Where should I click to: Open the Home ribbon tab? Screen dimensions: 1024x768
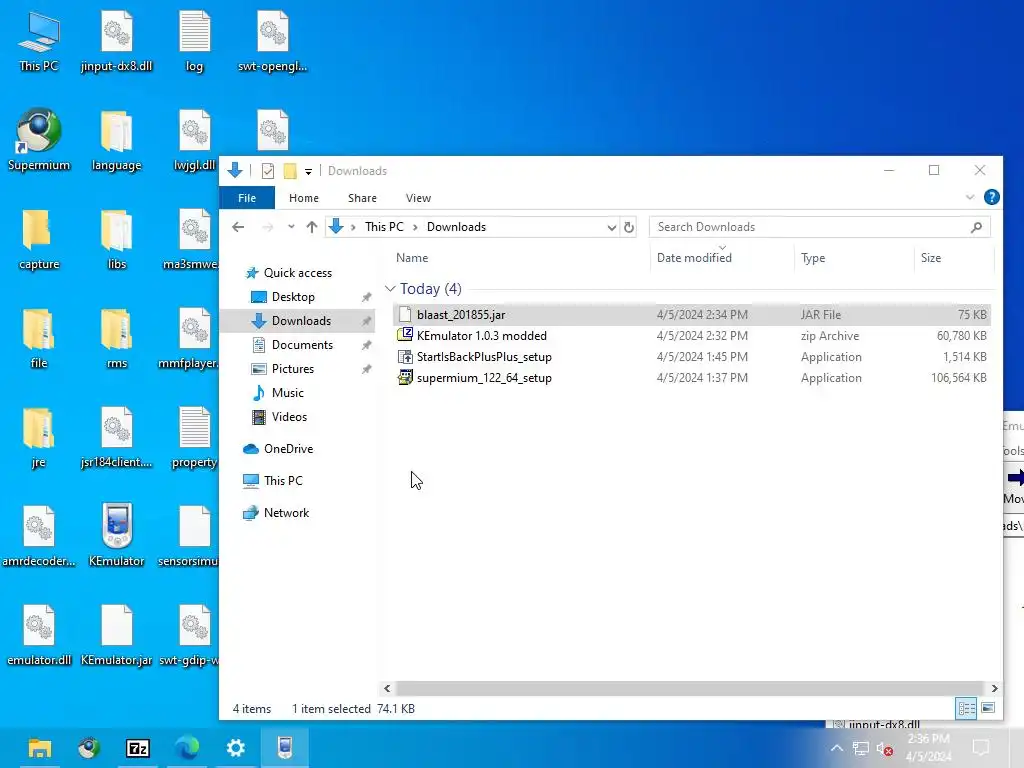click(304, 198)
